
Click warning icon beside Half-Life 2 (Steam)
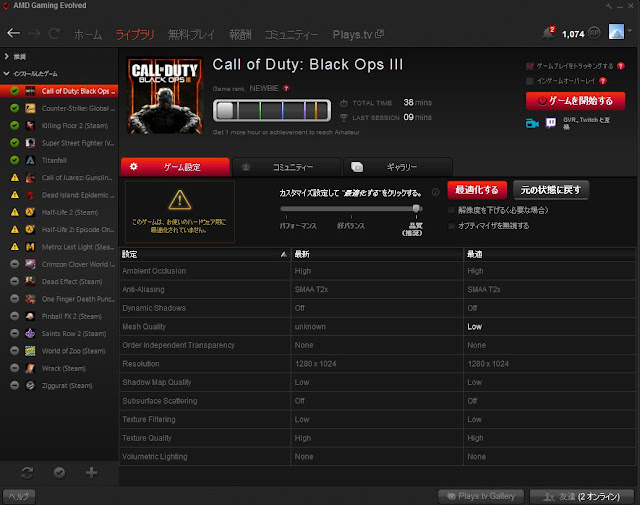click(x=15, y=212)
